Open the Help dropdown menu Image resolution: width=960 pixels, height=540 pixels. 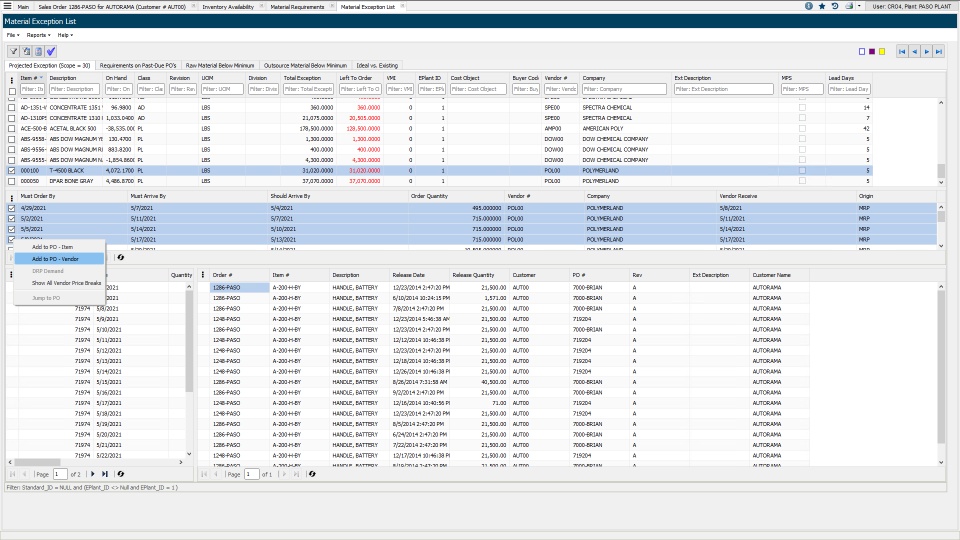pyautogui.click(x=65, y=35)
